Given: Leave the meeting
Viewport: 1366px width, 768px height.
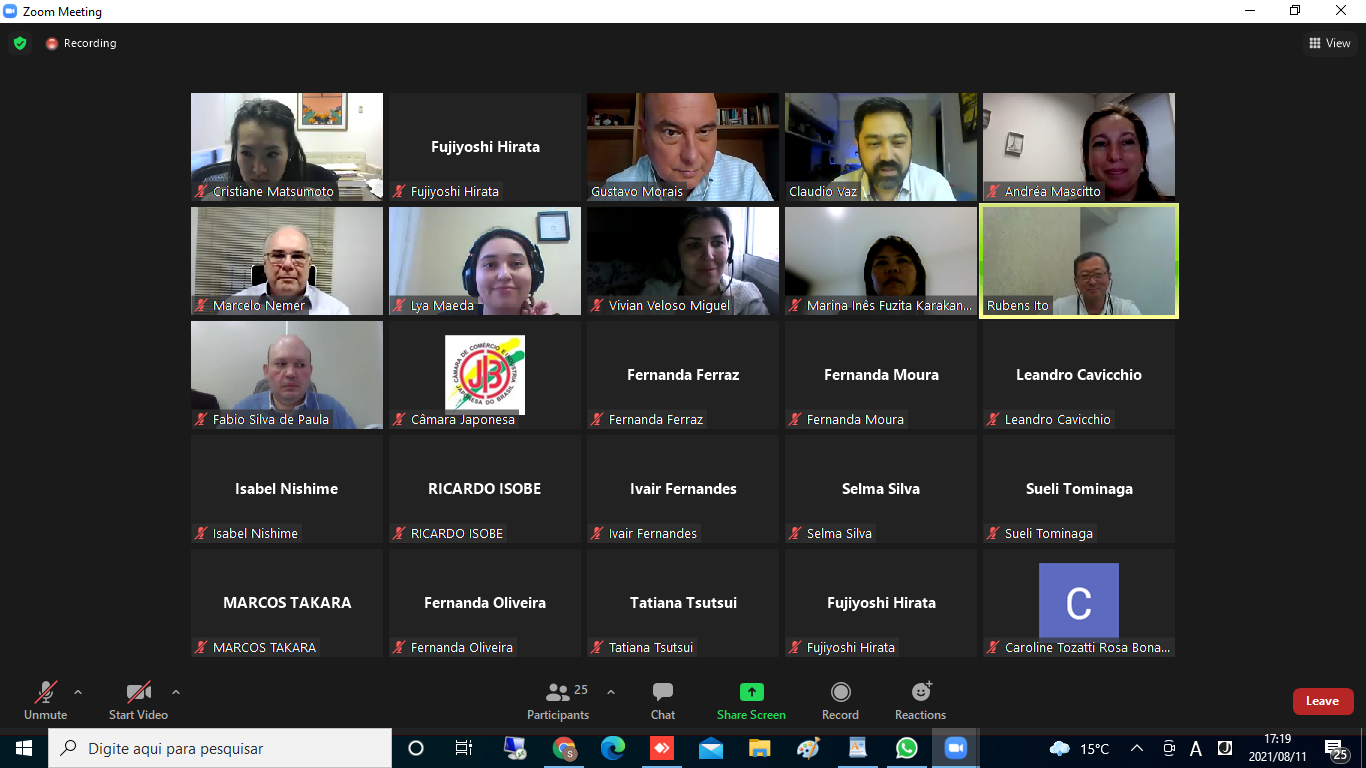Looking at the screenshot, I should [1322, 701].
